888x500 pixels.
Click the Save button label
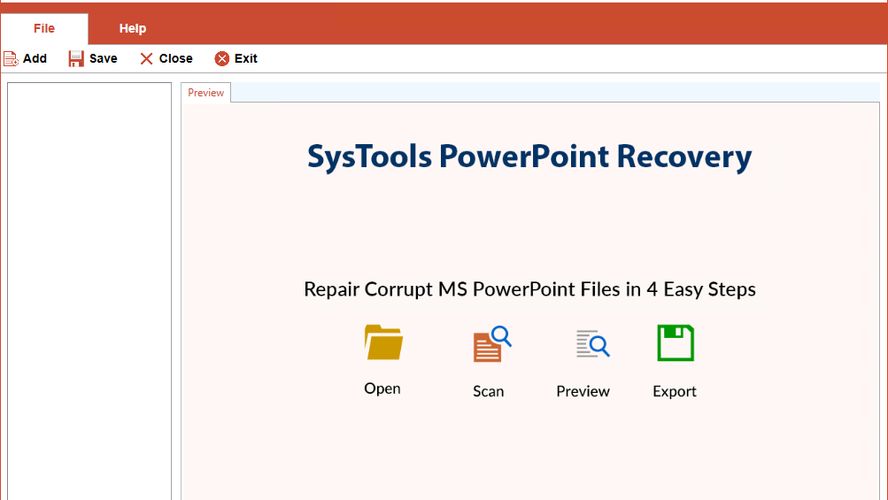tap(103, 58)
